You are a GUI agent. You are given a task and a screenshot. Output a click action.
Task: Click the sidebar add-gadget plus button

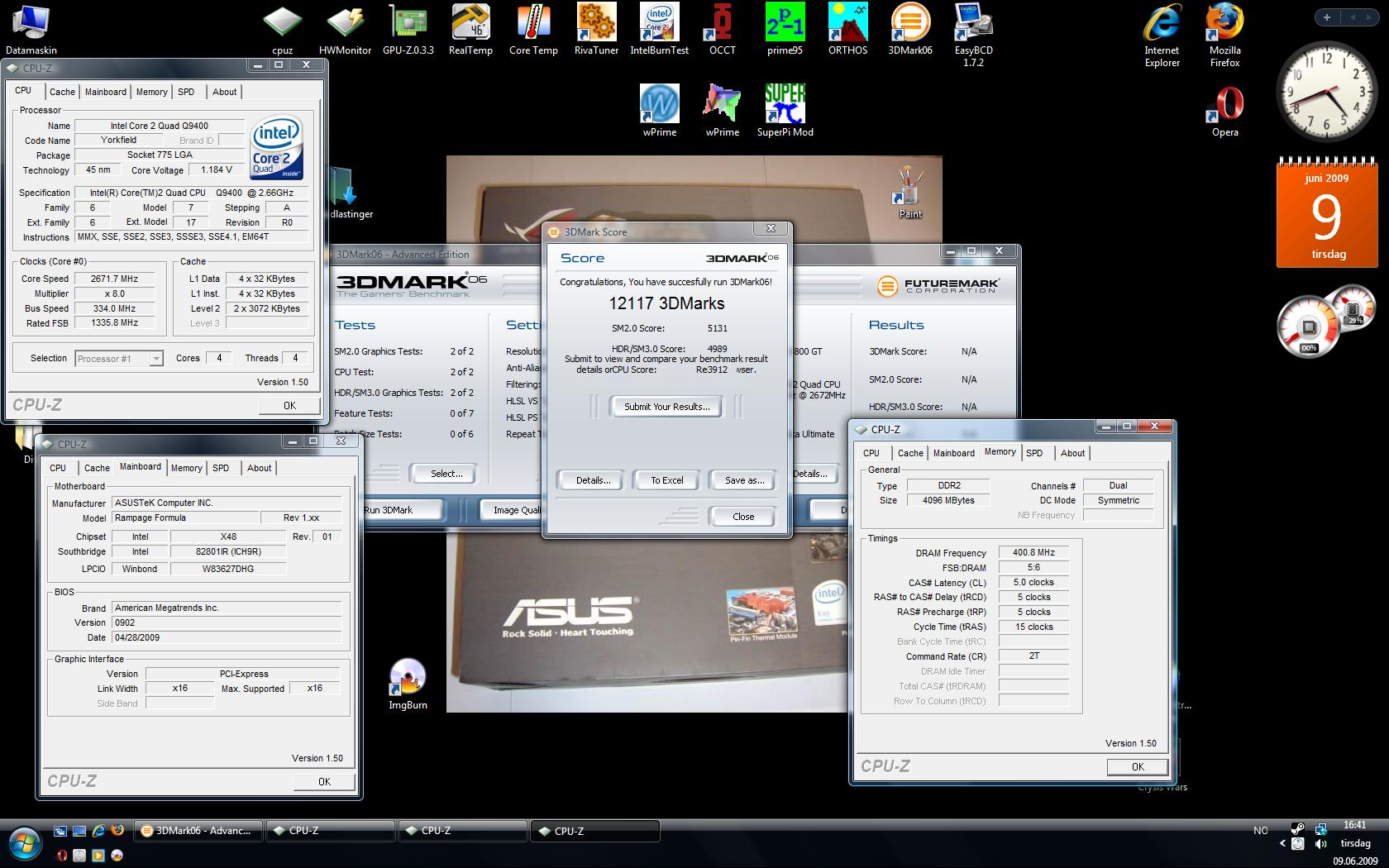[1326, 17]
